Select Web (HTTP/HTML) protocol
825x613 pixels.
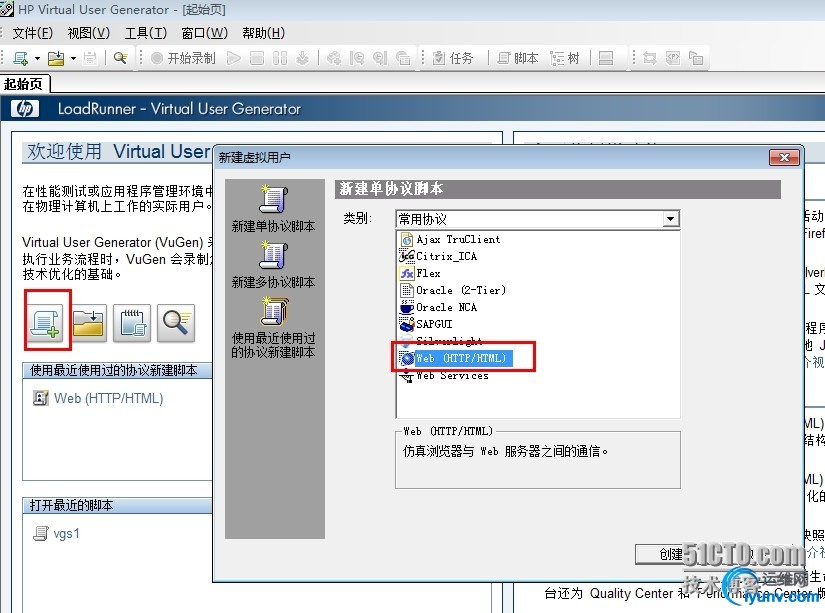pos(455,358)
